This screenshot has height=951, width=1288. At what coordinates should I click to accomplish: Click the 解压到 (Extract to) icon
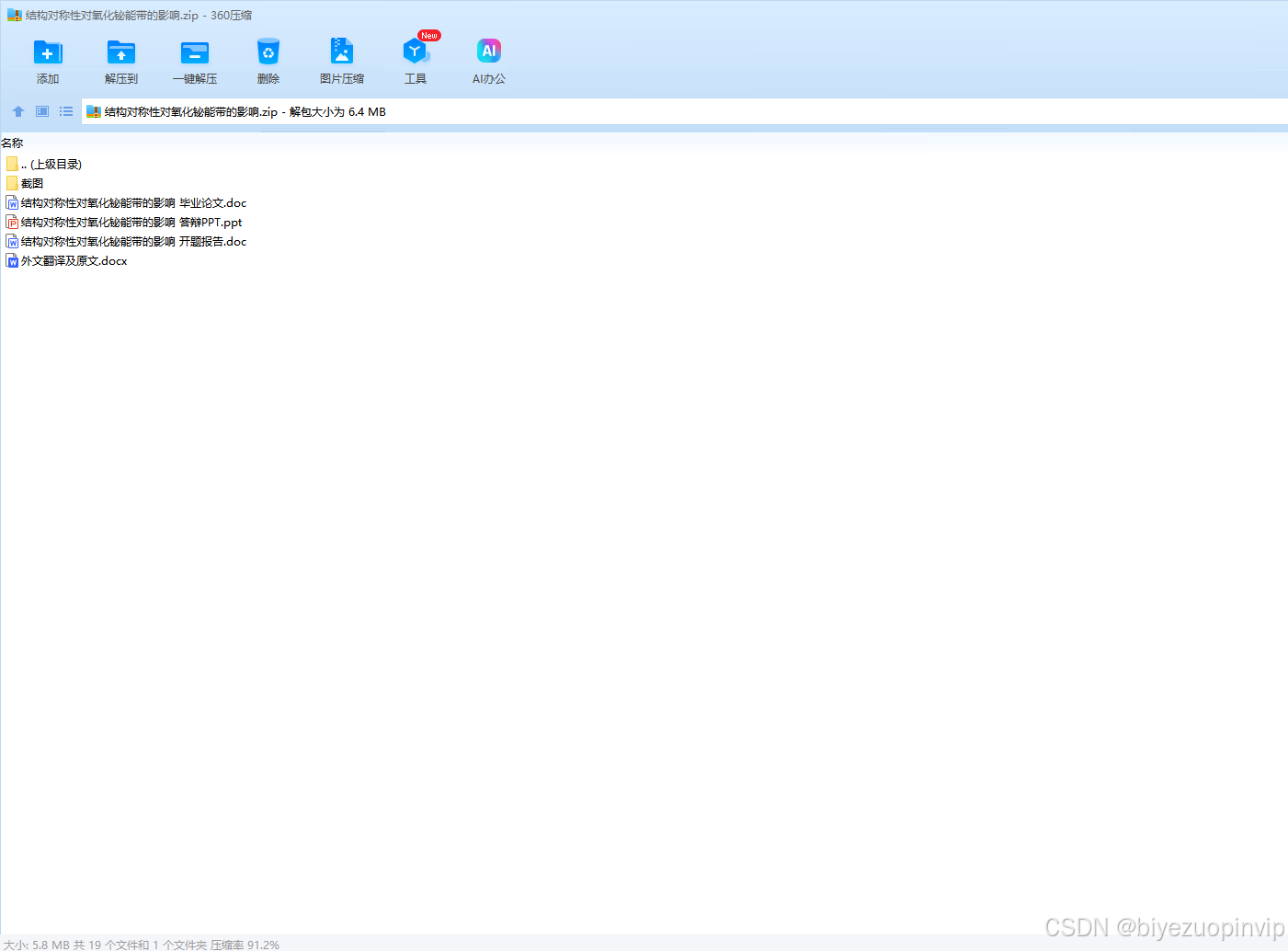click(x=121, y=52)
